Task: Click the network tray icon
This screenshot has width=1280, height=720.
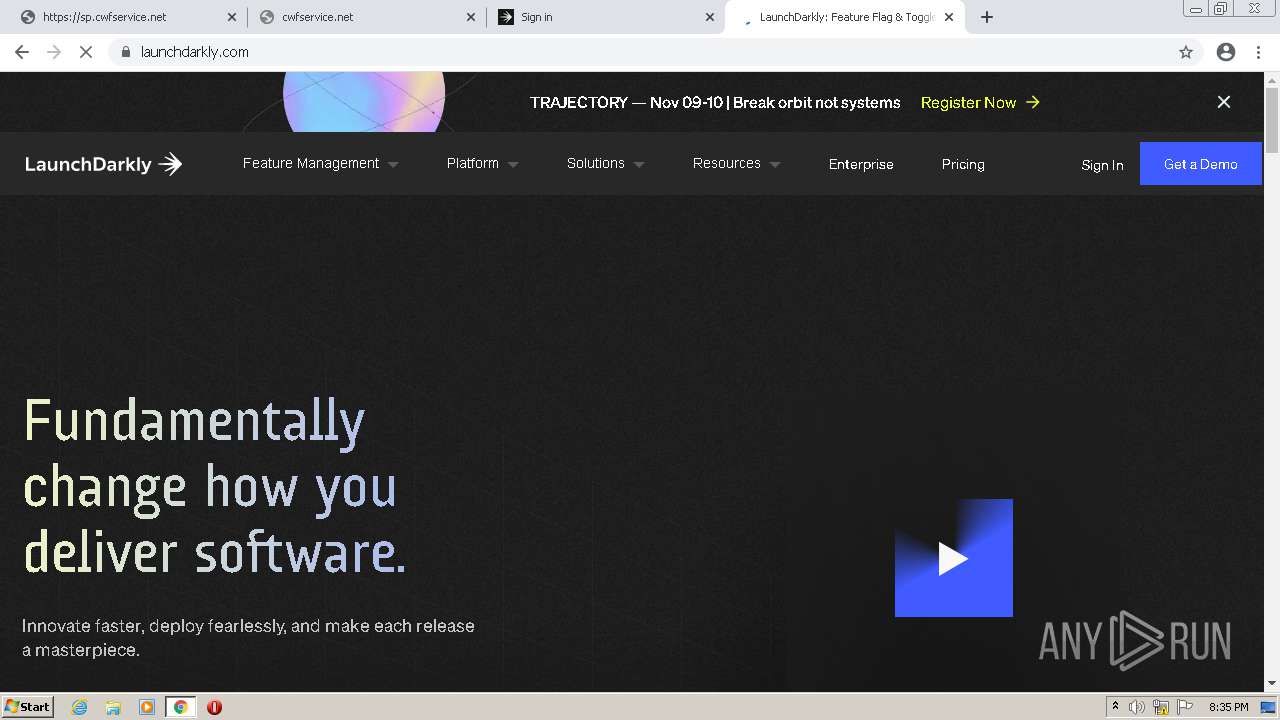Action: [1161, 707]
